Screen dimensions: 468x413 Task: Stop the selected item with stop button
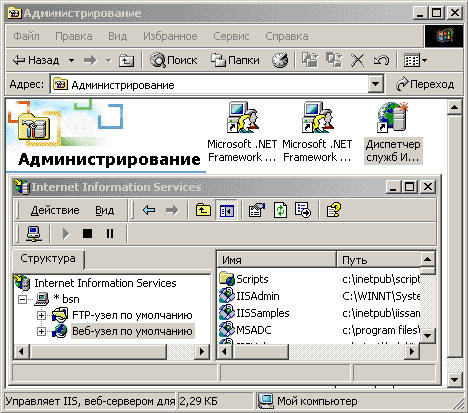(x=87, y=233)
